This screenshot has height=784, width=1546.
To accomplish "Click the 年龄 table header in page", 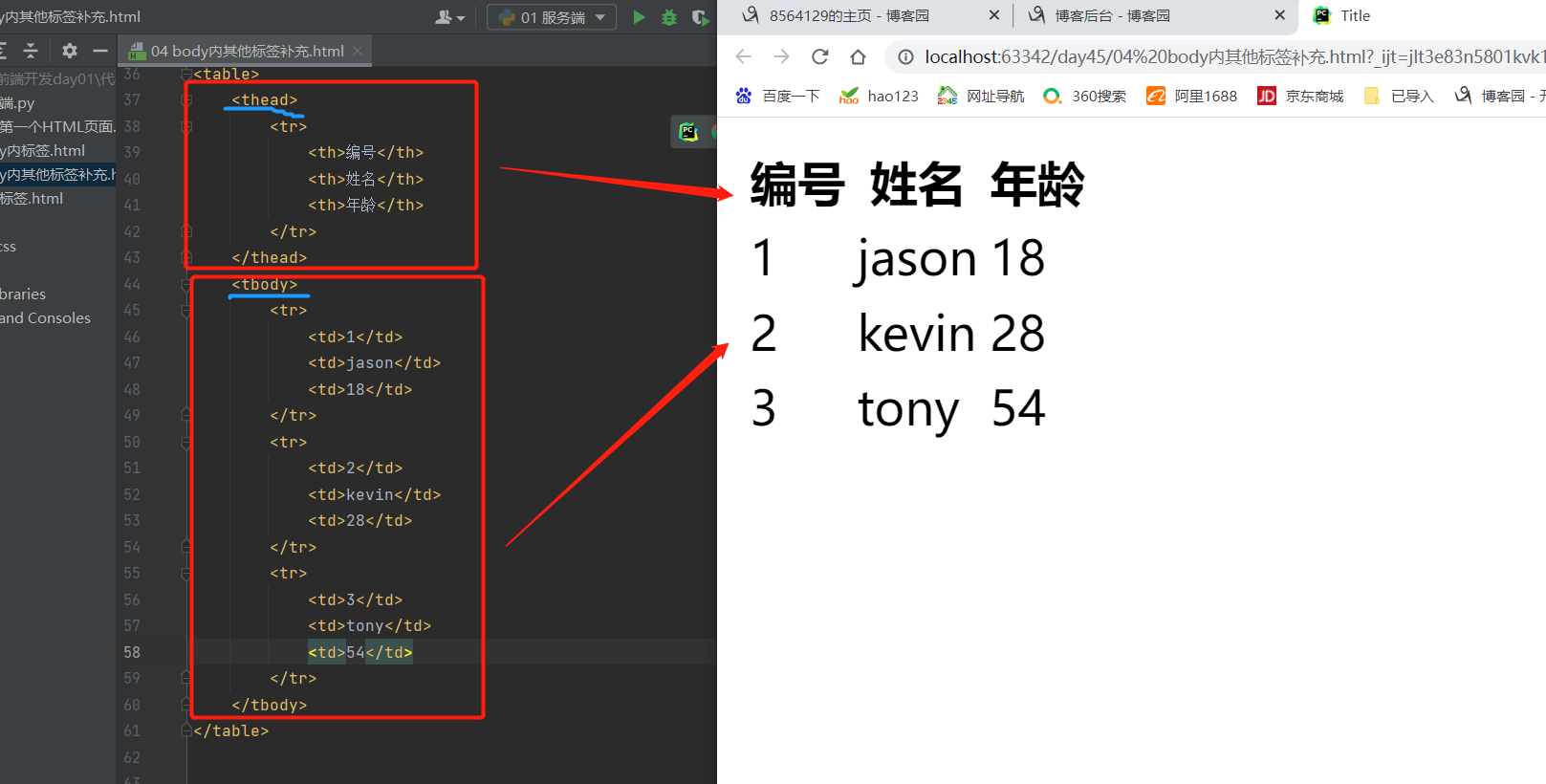I will click(x=1037, y=185).
